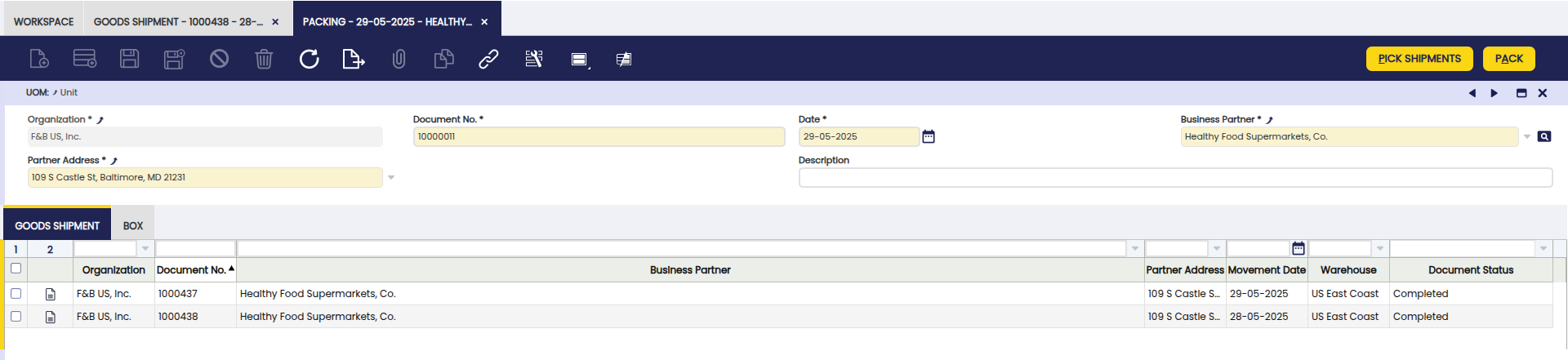Sort by Movement Date column header

(1267, 270)
